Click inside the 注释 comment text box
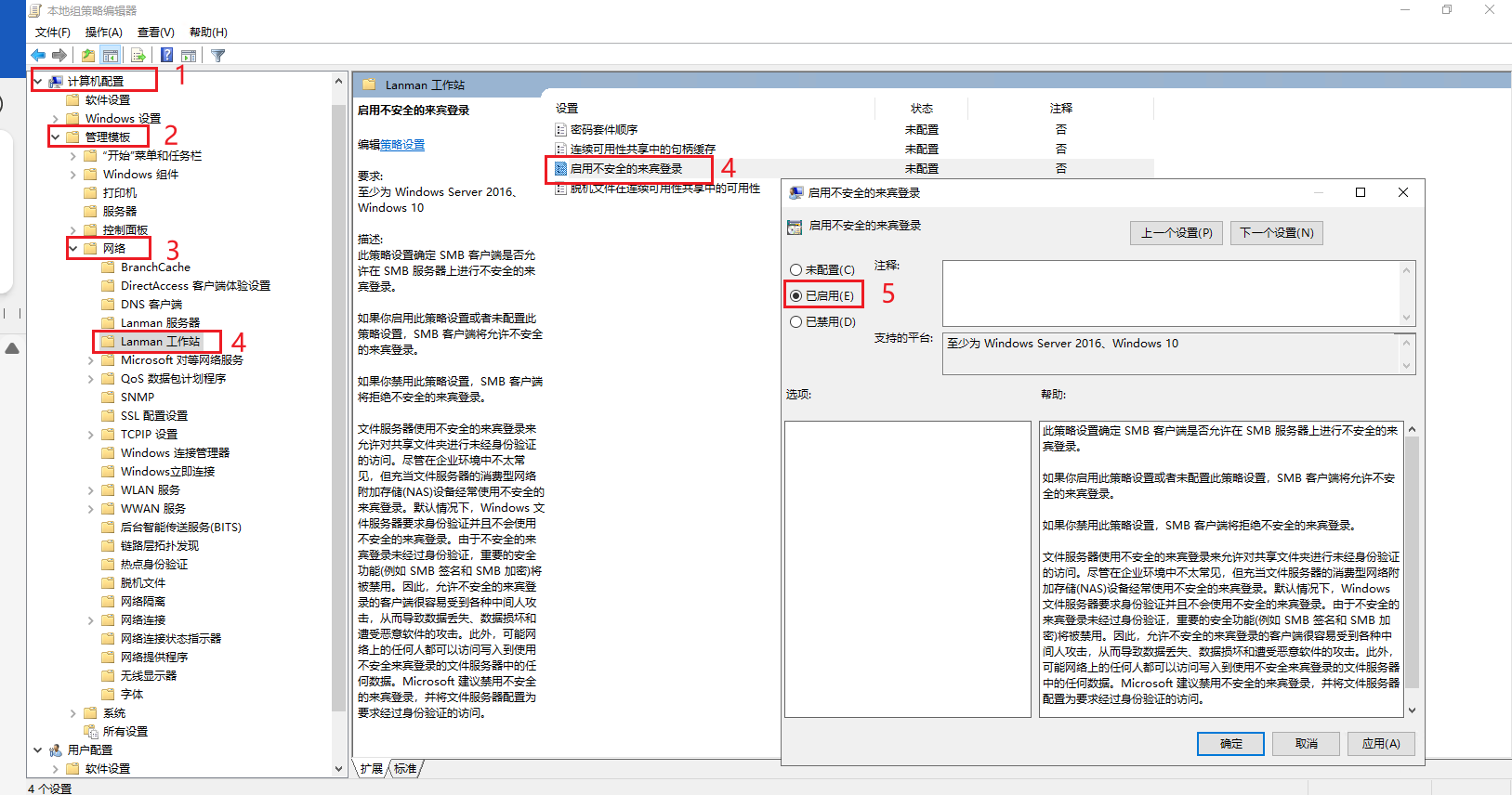 [1171, 293]
